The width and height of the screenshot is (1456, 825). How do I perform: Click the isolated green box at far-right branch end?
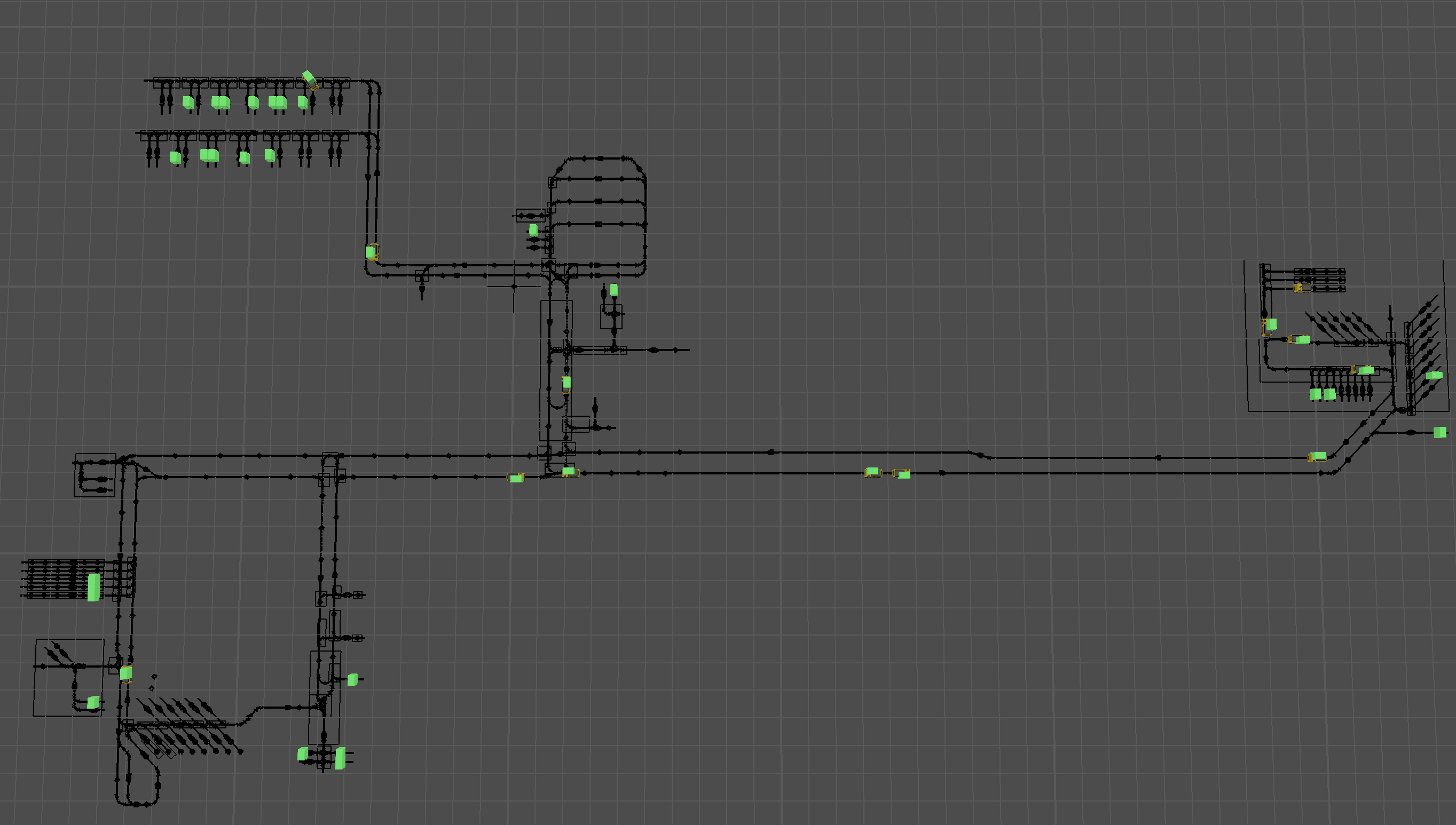point(1439,433)
